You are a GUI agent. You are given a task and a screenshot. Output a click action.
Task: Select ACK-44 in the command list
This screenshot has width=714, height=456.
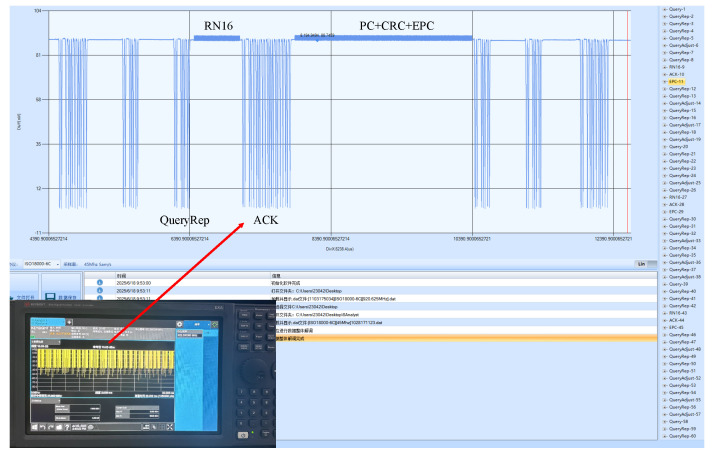(677, 320)
